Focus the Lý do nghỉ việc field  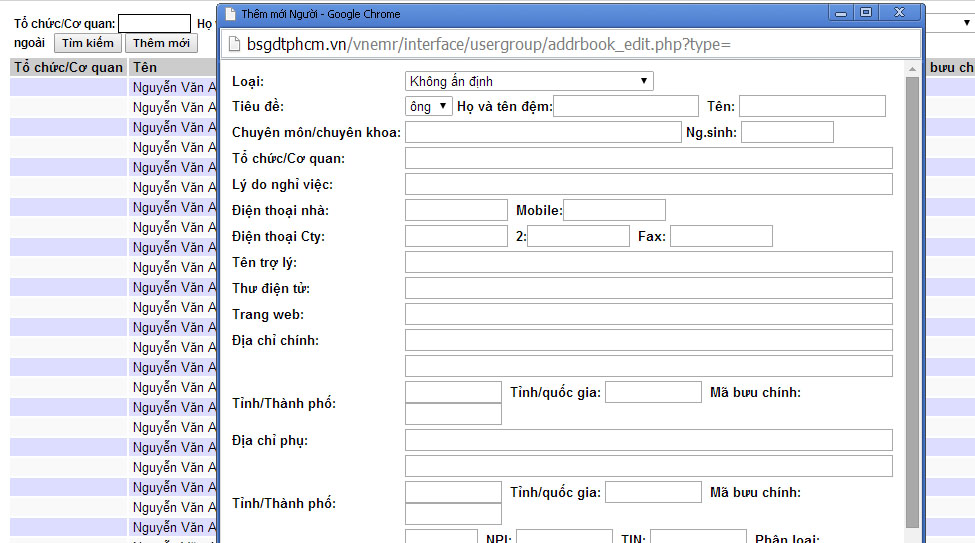point(649,184)
